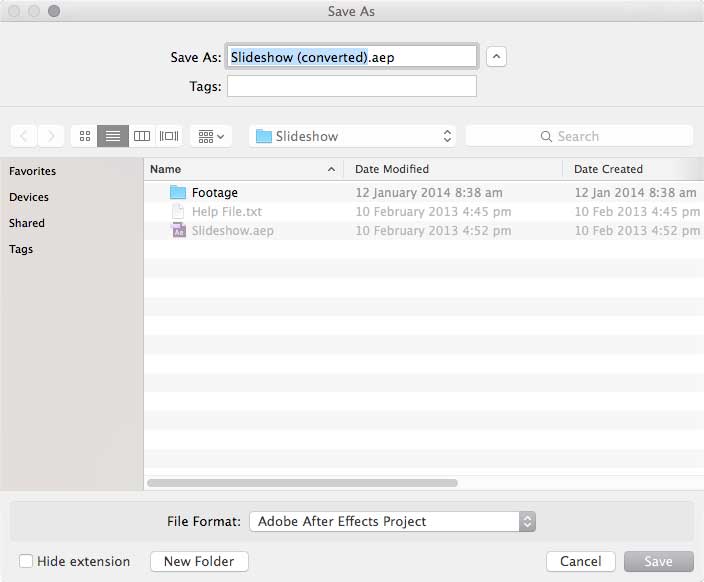This screenshot has width=704, height=582.
Task: Open the Slideshow folder location popup
Action: 352,136
